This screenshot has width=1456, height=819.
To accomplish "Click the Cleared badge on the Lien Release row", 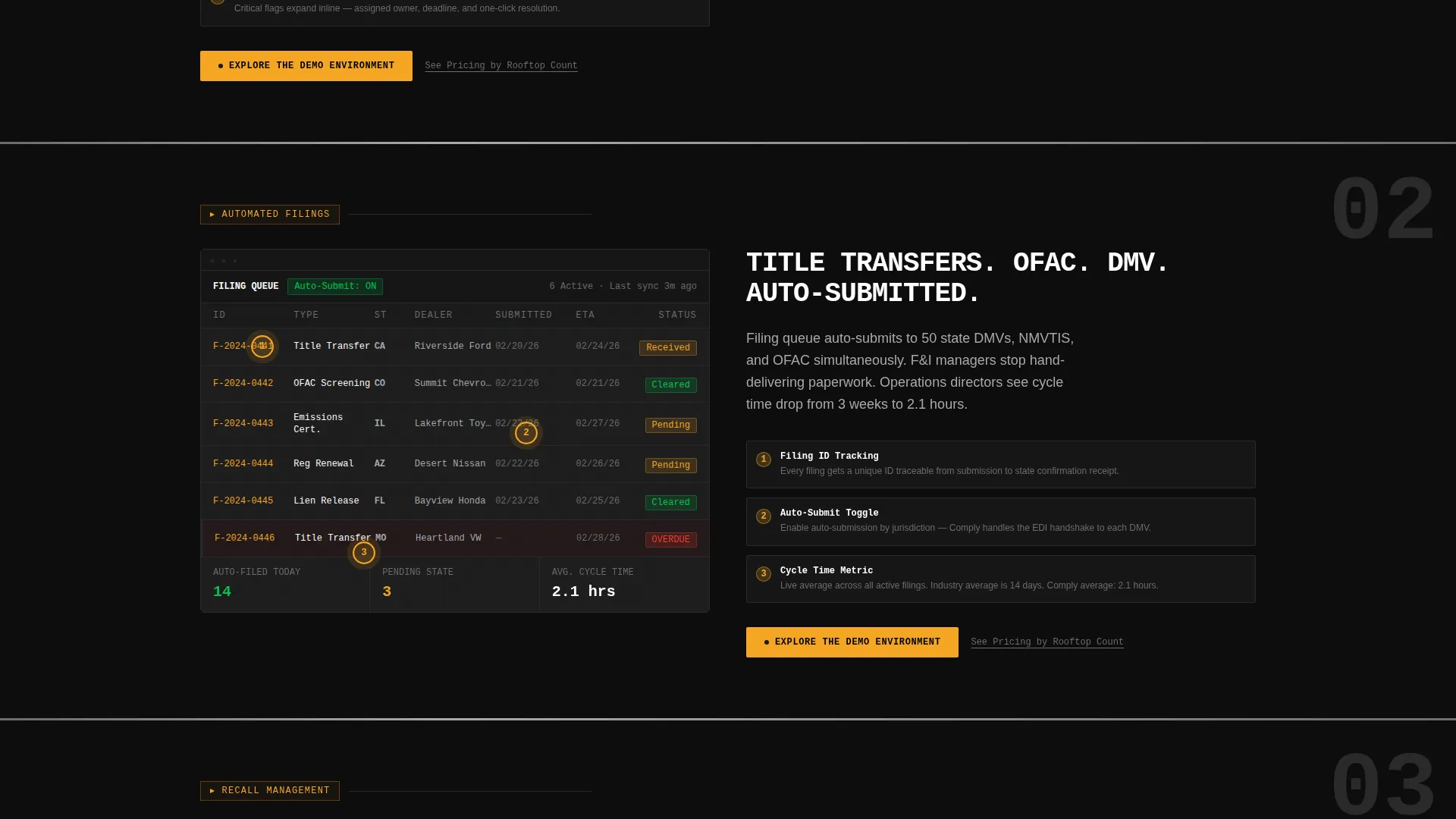I will 671,503.
